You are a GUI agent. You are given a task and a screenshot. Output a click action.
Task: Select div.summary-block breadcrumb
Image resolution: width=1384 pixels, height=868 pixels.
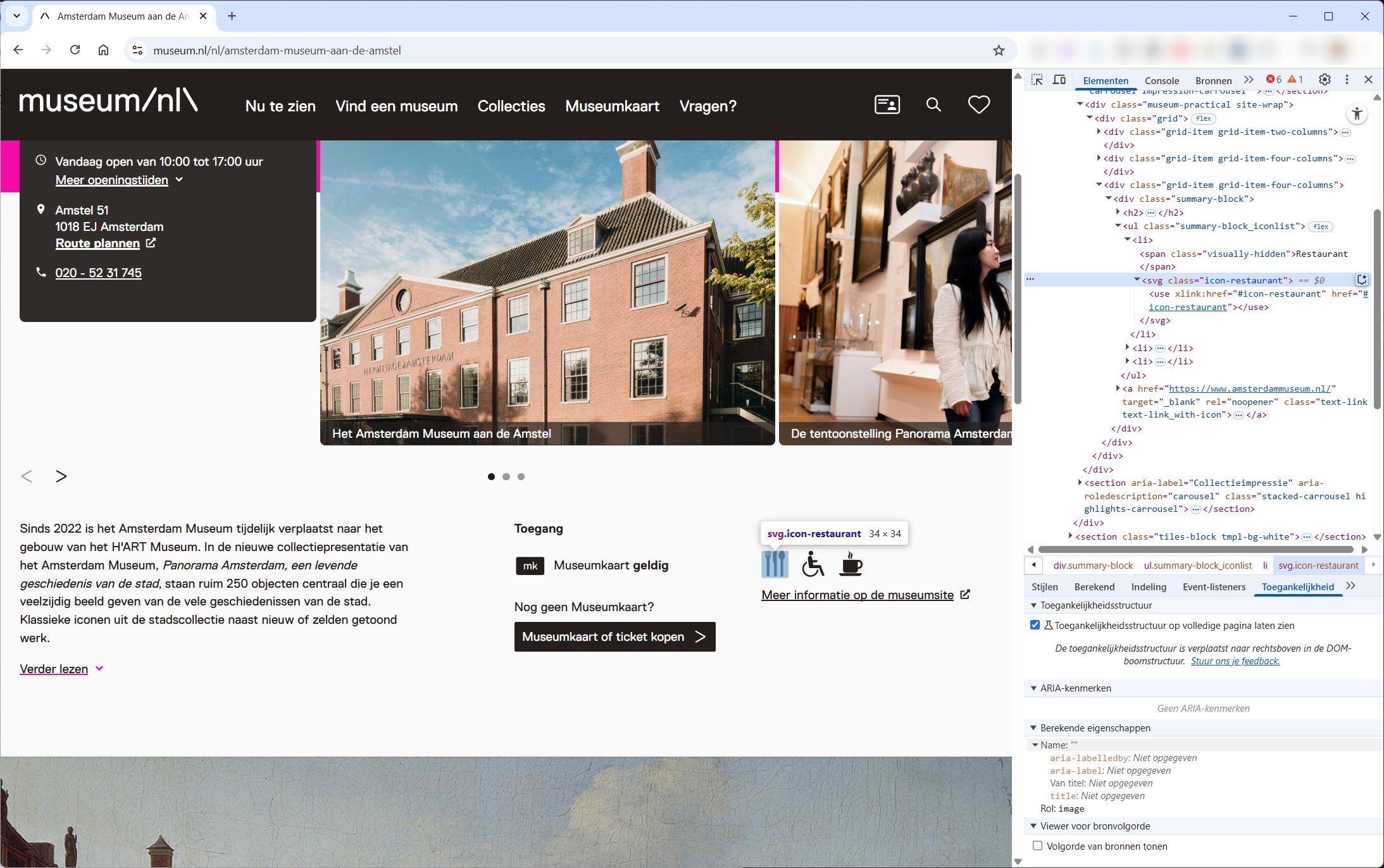1093,565
